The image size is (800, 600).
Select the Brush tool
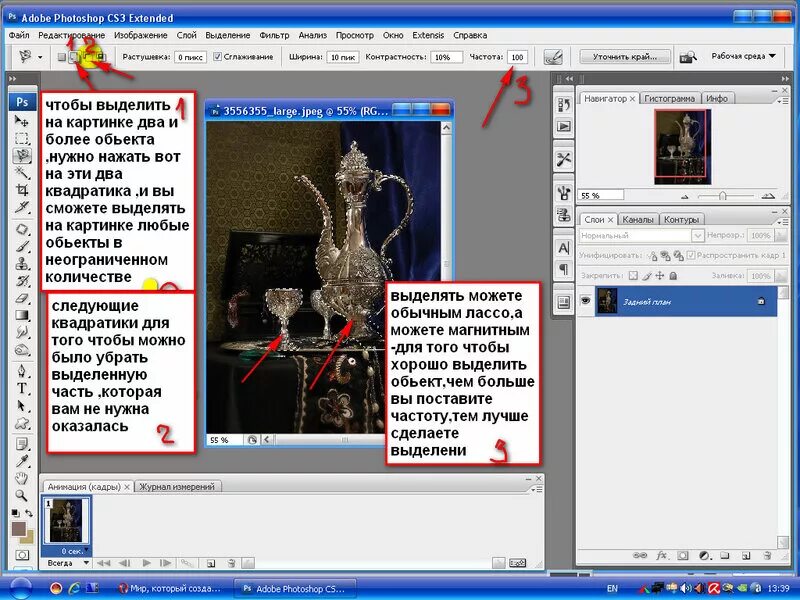point(21,246)
